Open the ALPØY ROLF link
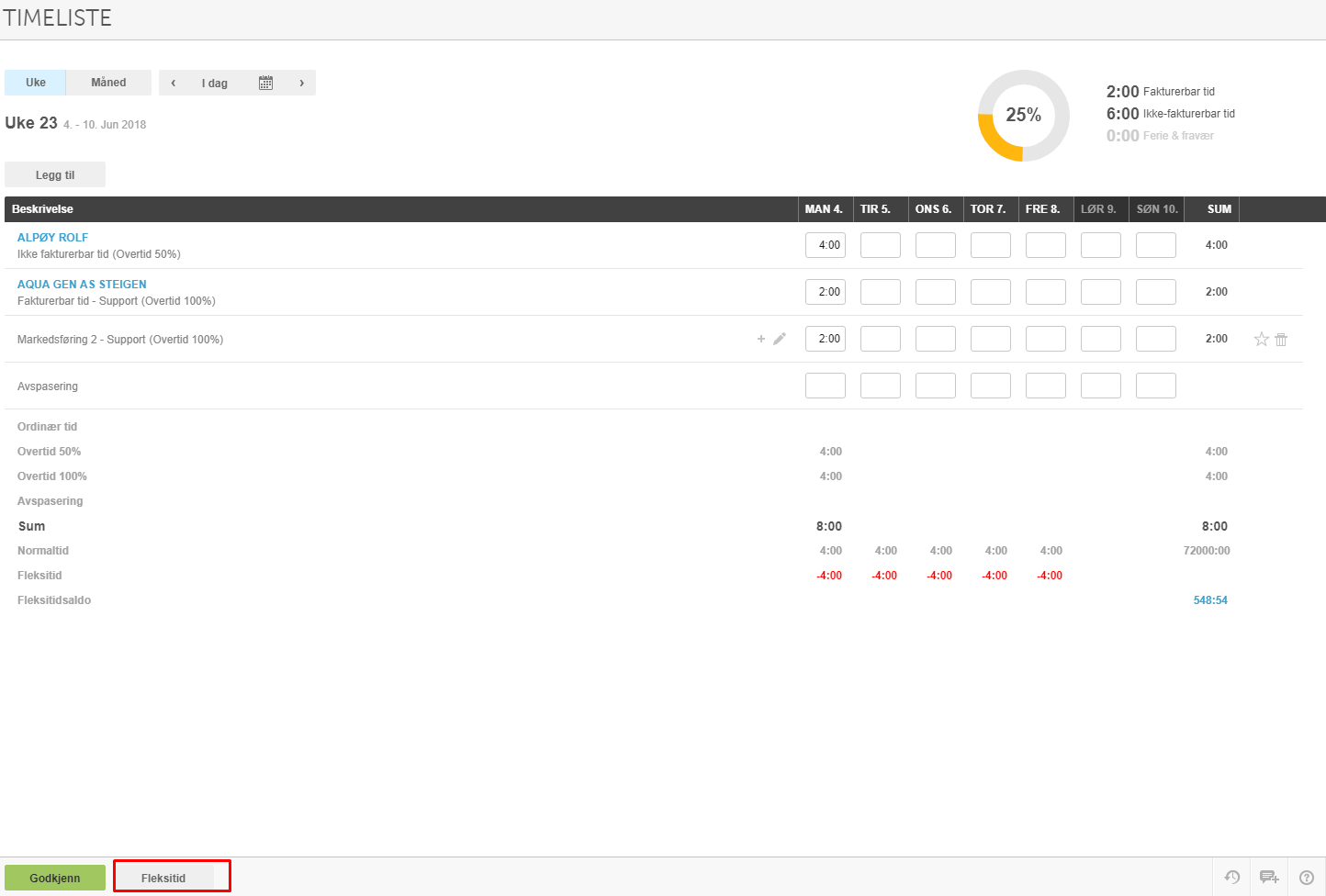The image size is (1326, 896). [53, 238]
